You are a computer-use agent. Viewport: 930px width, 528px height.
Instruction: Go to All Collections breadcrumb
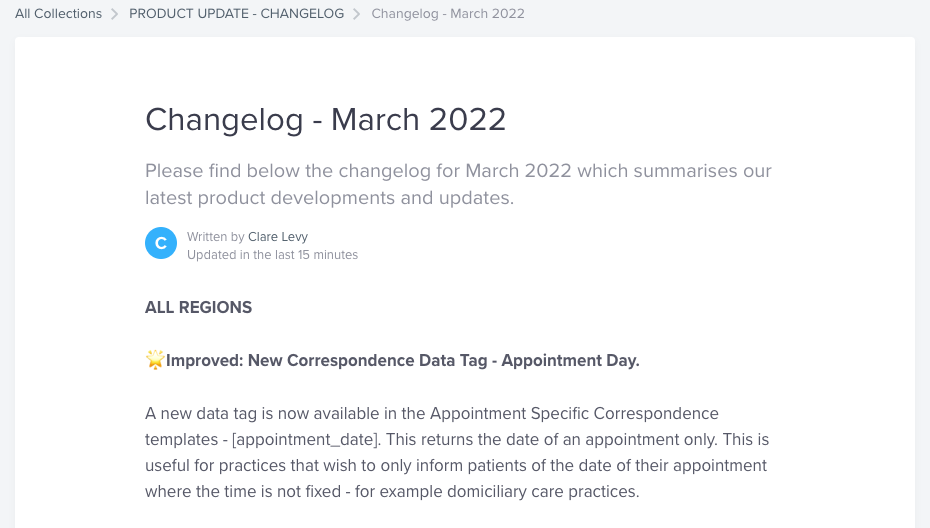58,14
